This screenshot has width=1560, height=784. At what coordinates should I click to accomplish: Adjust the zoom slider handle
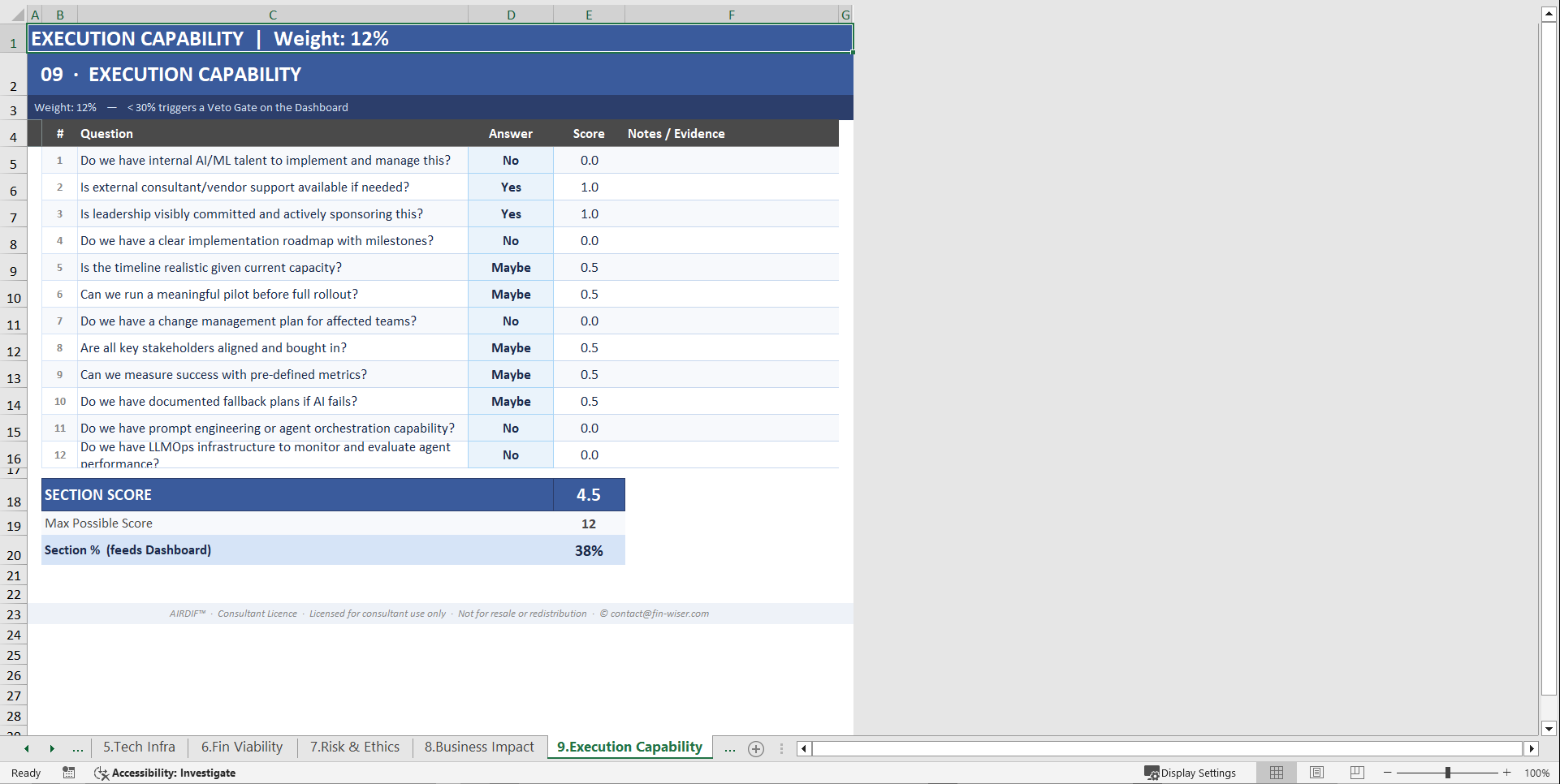[x=1448, y=773]
